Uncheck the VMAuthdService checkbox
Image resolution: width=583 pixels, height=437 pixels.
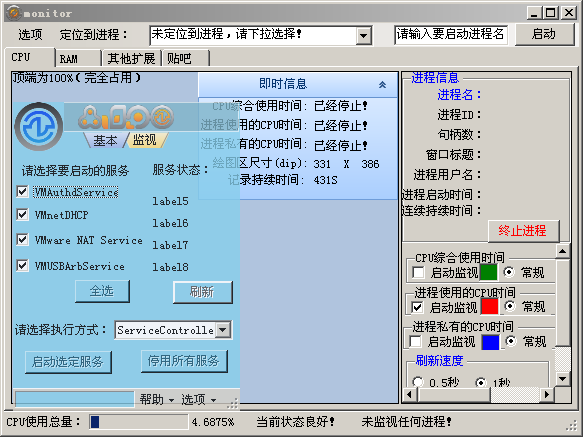pos(22,192)
